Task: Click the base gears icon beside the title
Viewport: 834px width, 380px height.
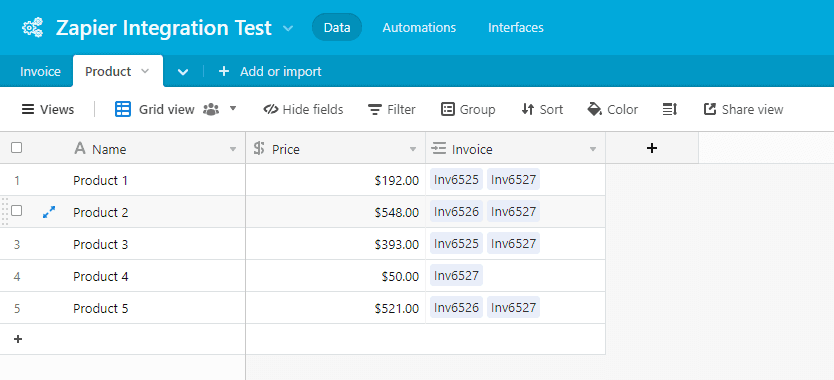Action: [32, 28]
